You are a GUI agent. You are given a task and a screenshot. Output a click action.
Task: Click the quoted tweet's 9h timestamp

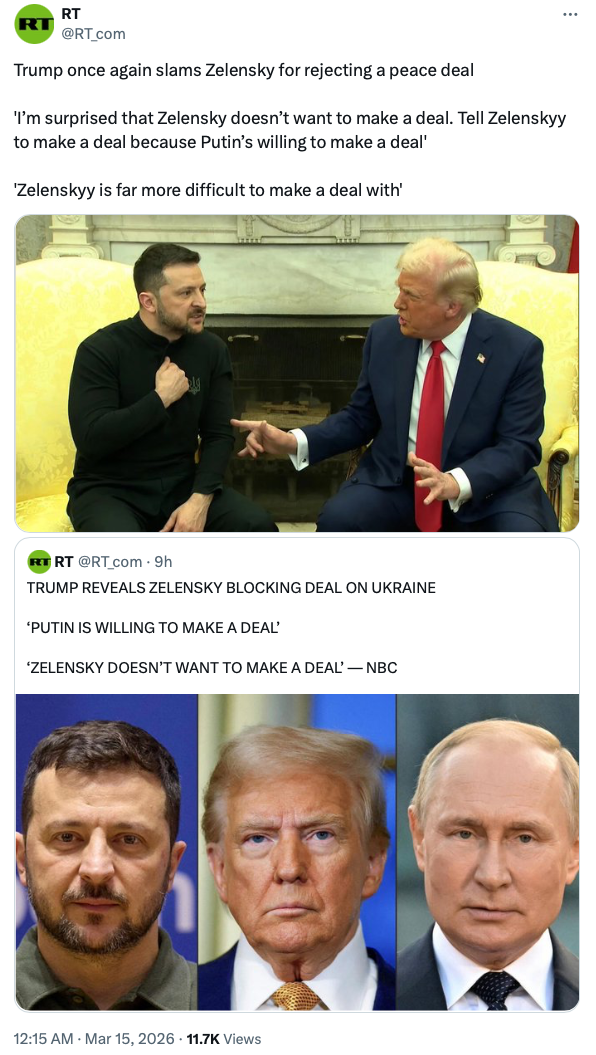click(x=163, y=561)
